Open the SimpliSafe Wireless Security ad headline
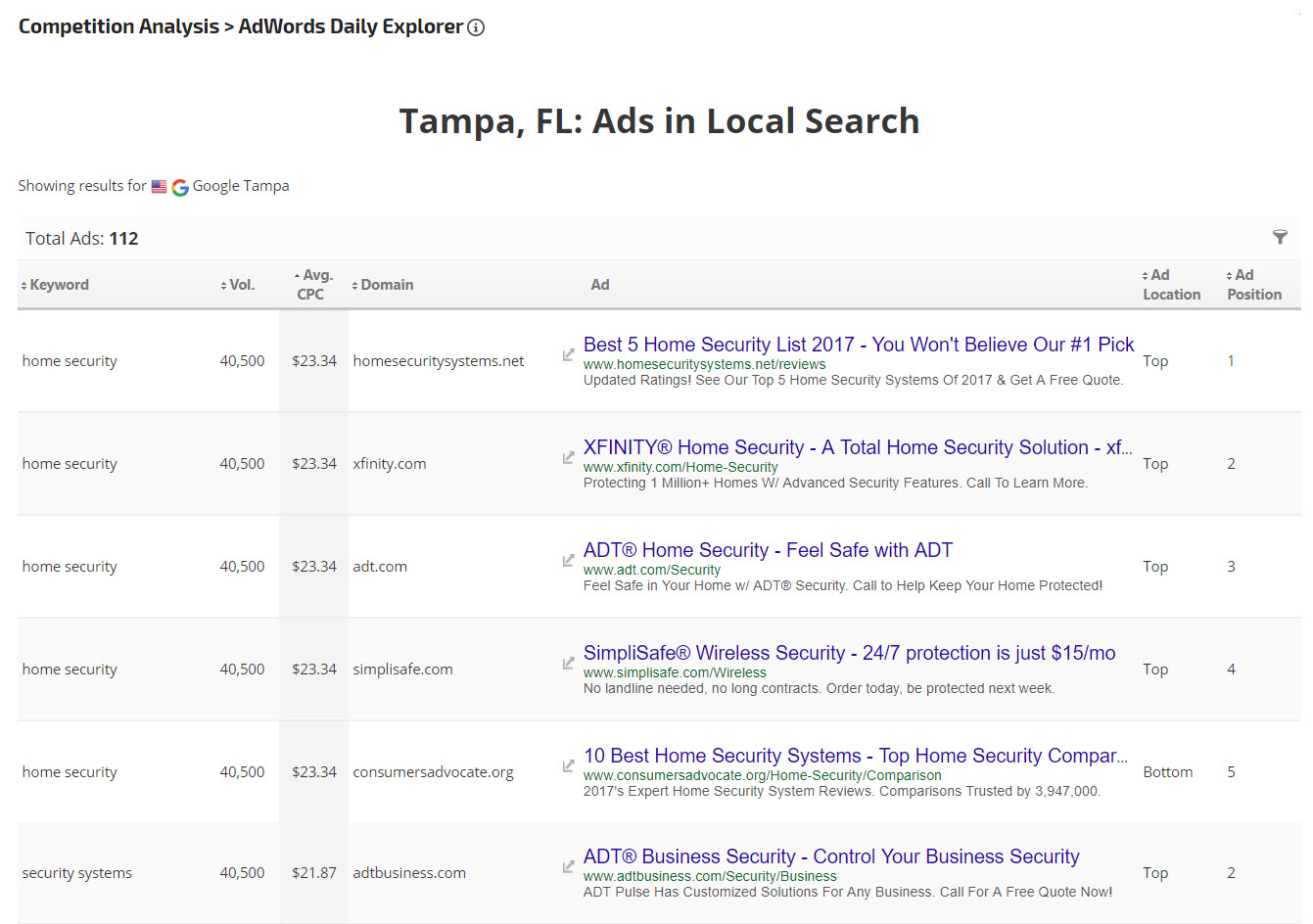The image size is (1313, 924). click(x=849, y=653)
